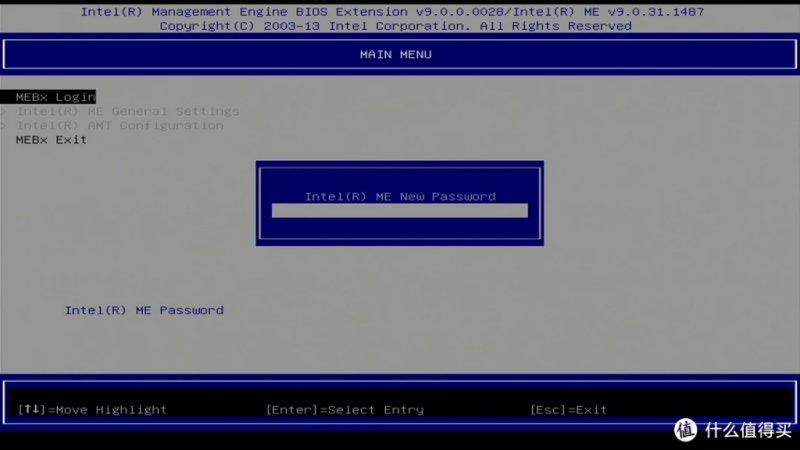
Task: Click the ME v9.0.31.1487 firmware version text
Action: coord(644,12)
